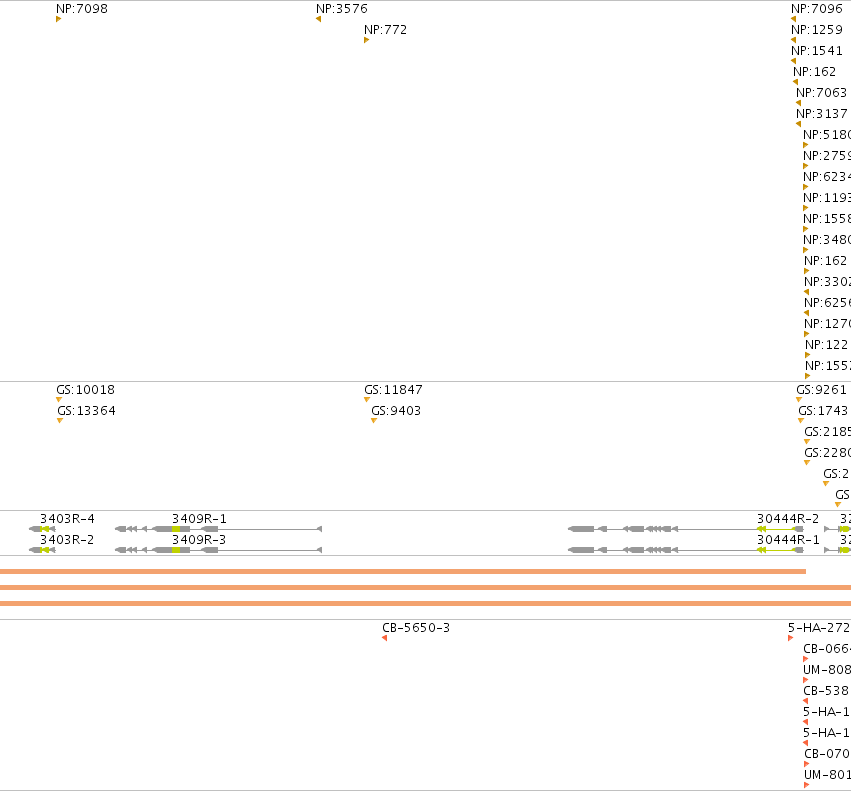Select the label beginning CB-538

point(827,691)
